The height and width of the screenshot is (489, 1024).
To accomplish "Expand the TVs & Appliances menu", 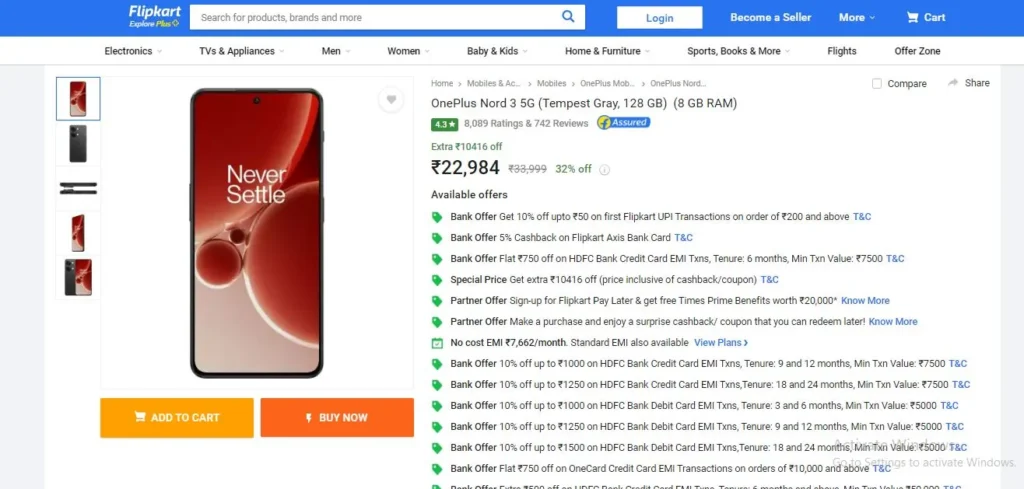I will [x=242, y=51].
